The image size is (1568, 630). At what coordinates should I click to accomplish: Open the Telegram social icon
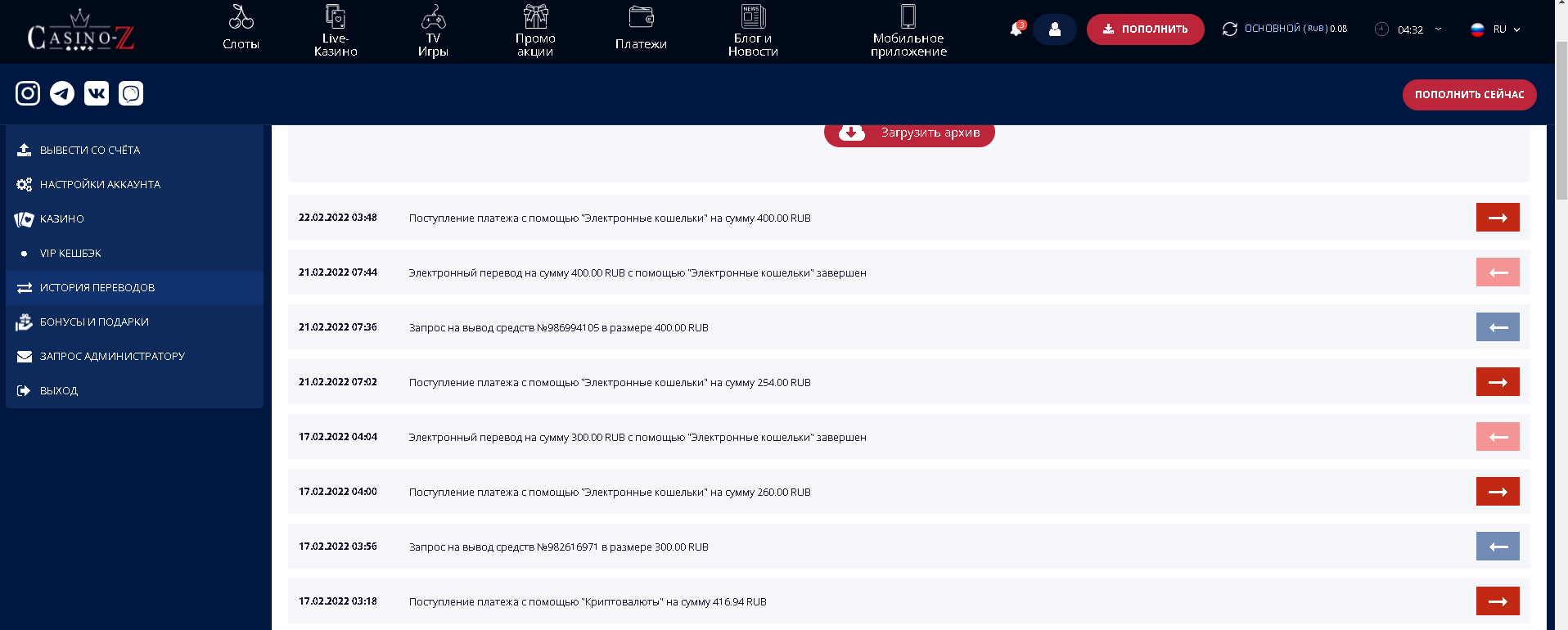click(x=62, y=93)
